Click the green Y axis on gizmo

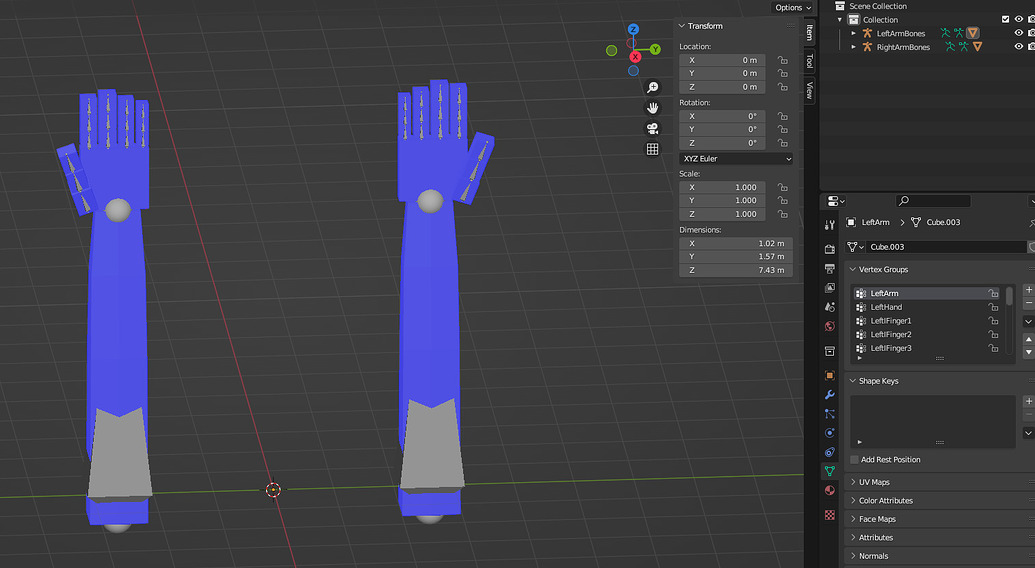[x=655, y=49]
